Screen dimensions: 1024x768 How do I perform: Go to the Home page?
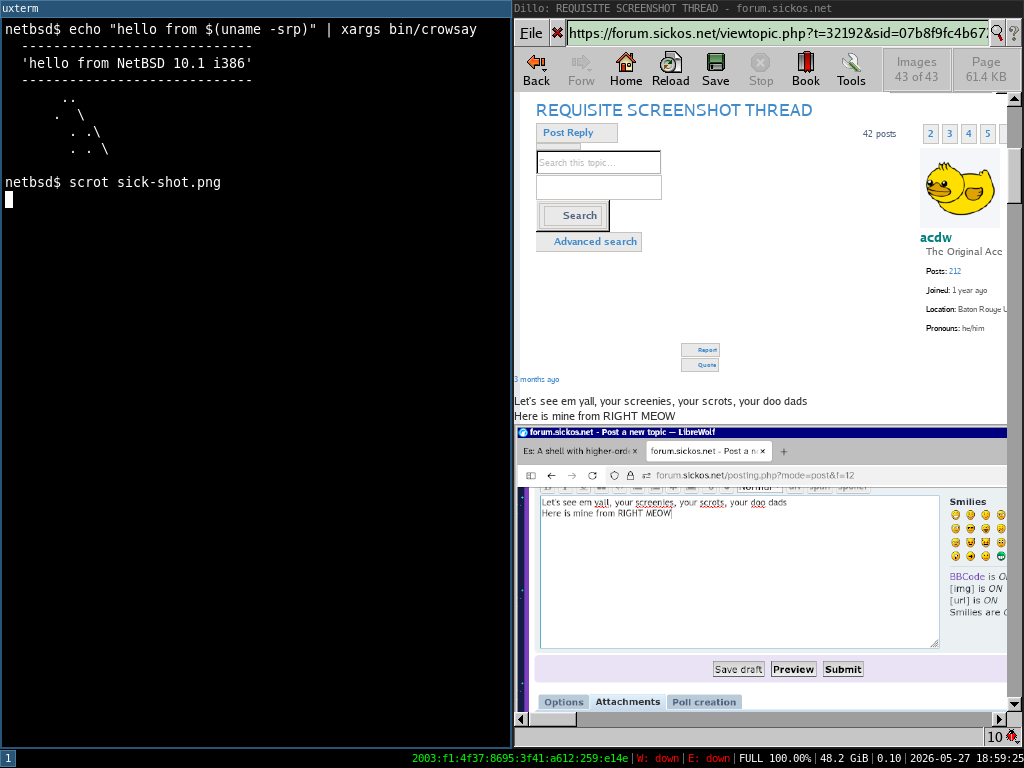(x=626, y=70)
